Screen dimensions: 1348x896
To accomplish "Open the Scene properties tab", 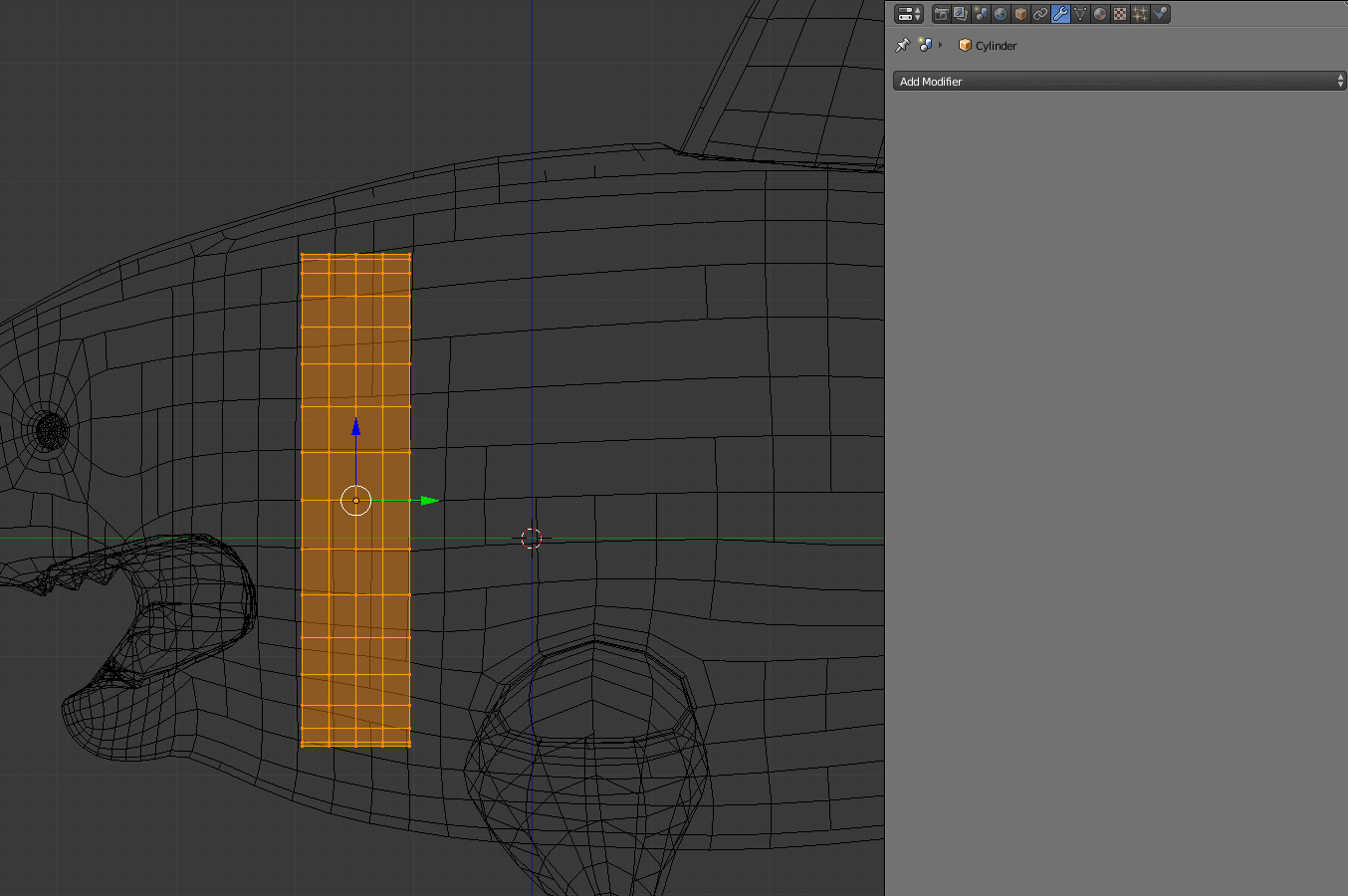I will tap(981, 14).
